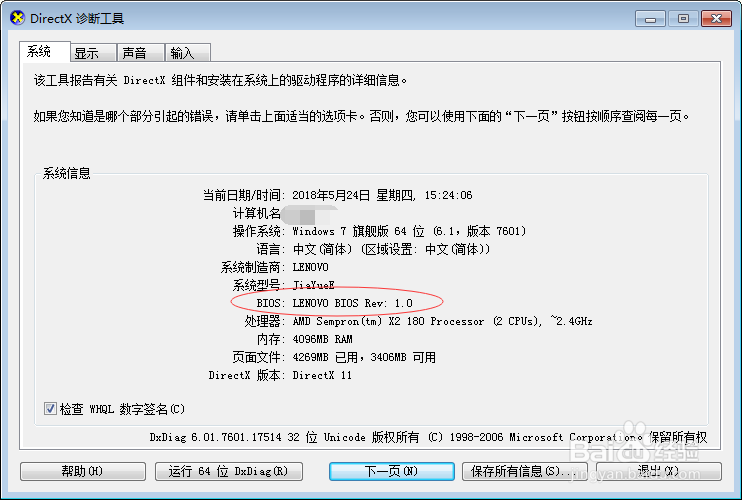Click the 4096MB RAM memory value
This screenshot has width=742, height=500.
pos(322,339)
